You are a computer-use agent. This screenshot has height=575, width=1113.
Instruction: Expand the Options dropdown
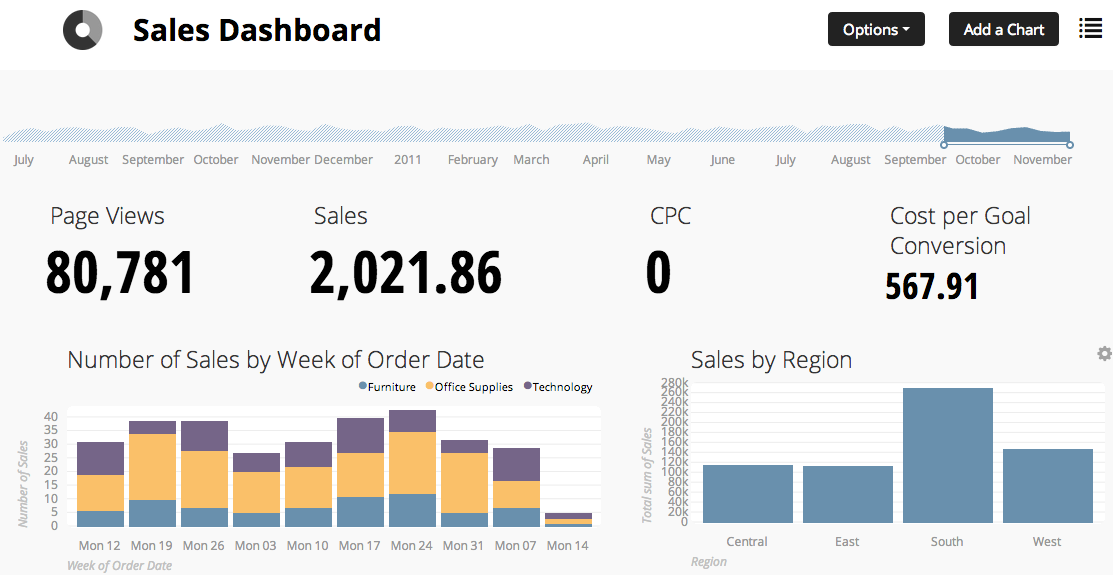pyautogui.click(x=876, y=29)
